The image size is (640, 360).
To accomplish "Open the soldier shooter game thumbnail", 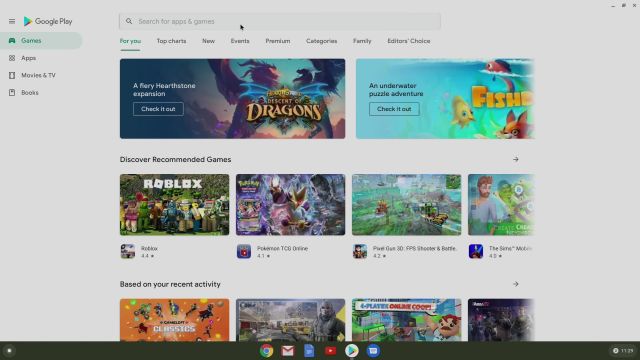I will click(290, 320).
